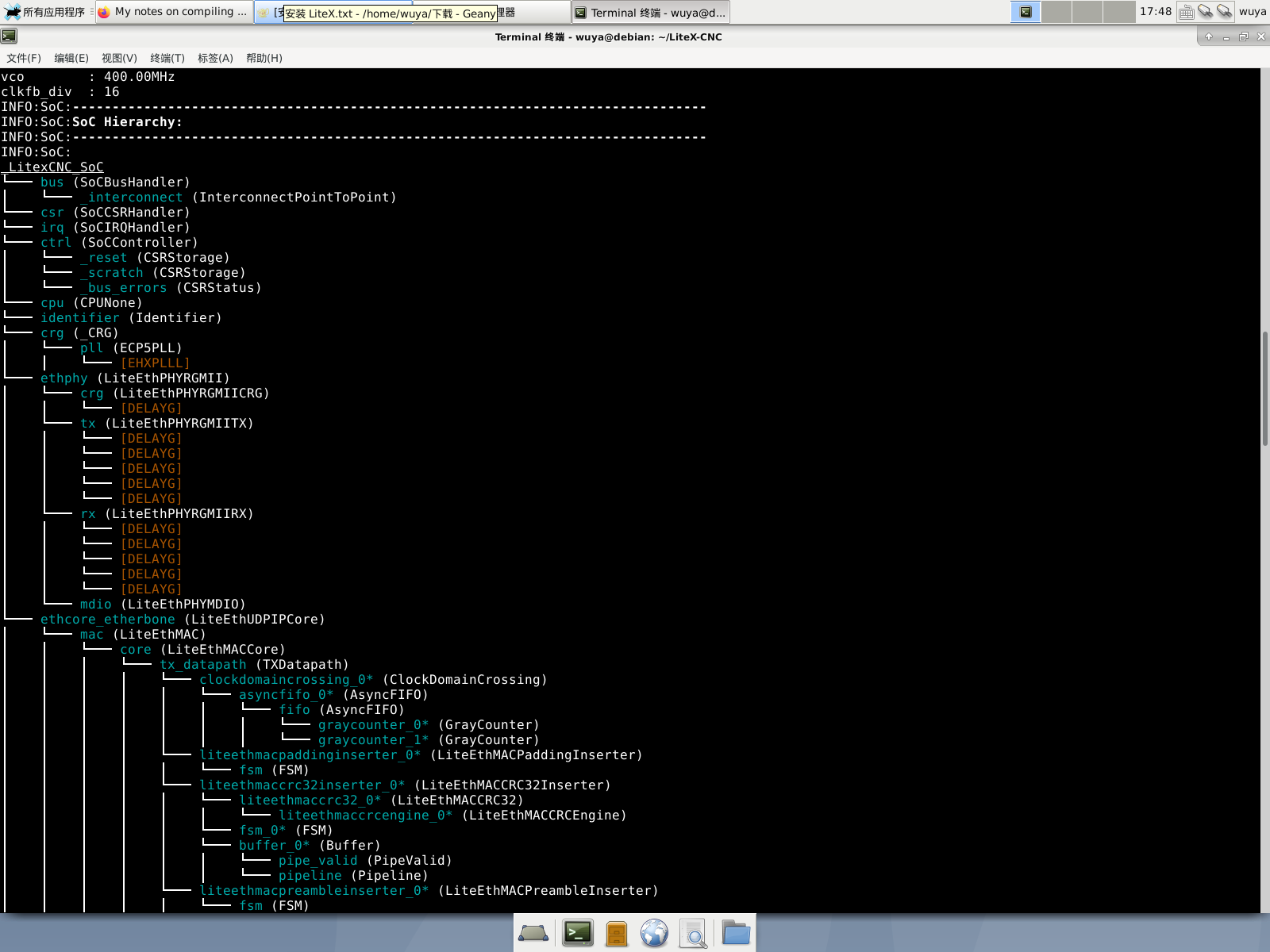Open the 文件(F) menu
Screen dimensions: 1270x952
(24, 58)
